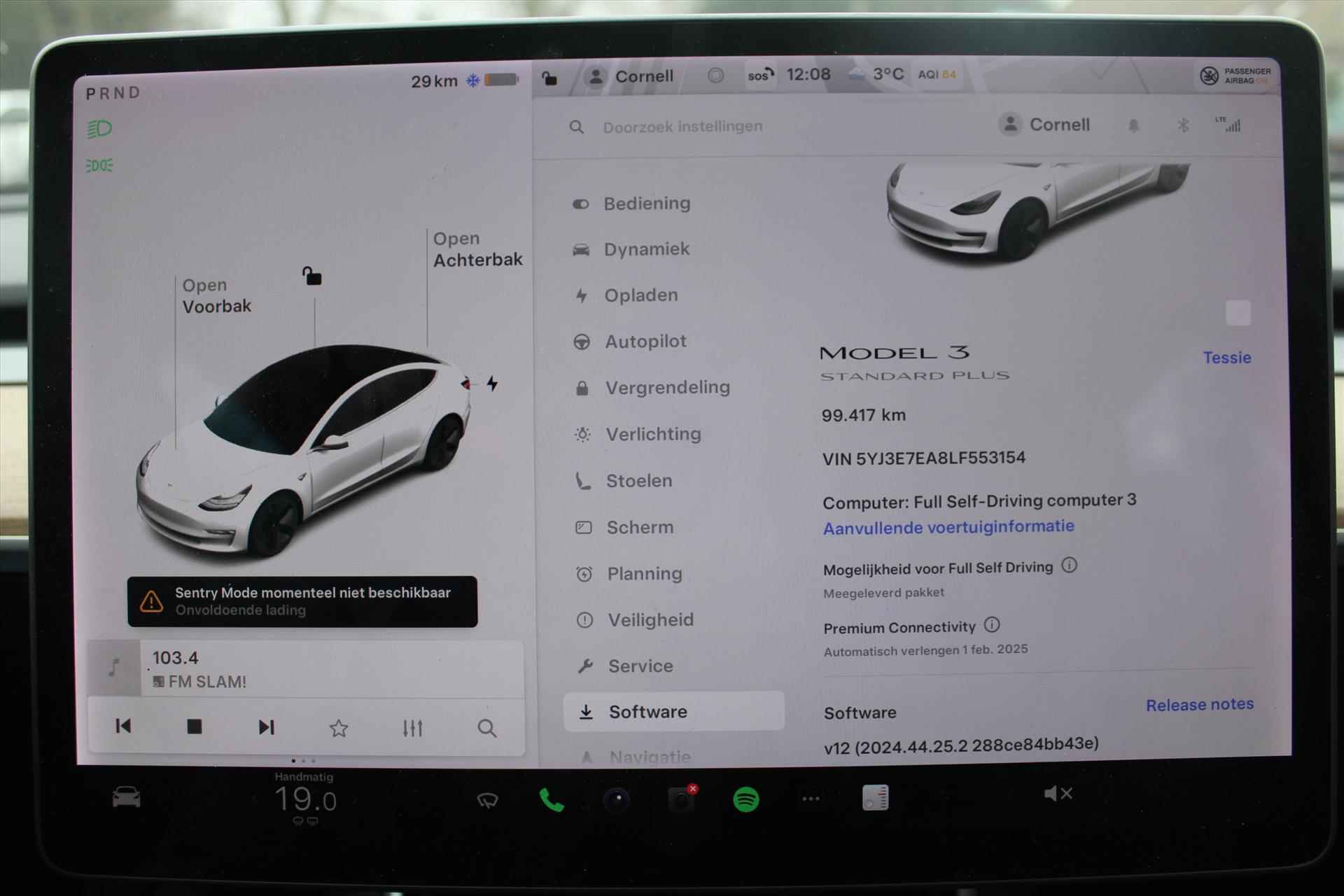Tap the parking lights indicator icon
This screenshot has width=1344, height=896.
pyautogui.click(x=99, y=166)
